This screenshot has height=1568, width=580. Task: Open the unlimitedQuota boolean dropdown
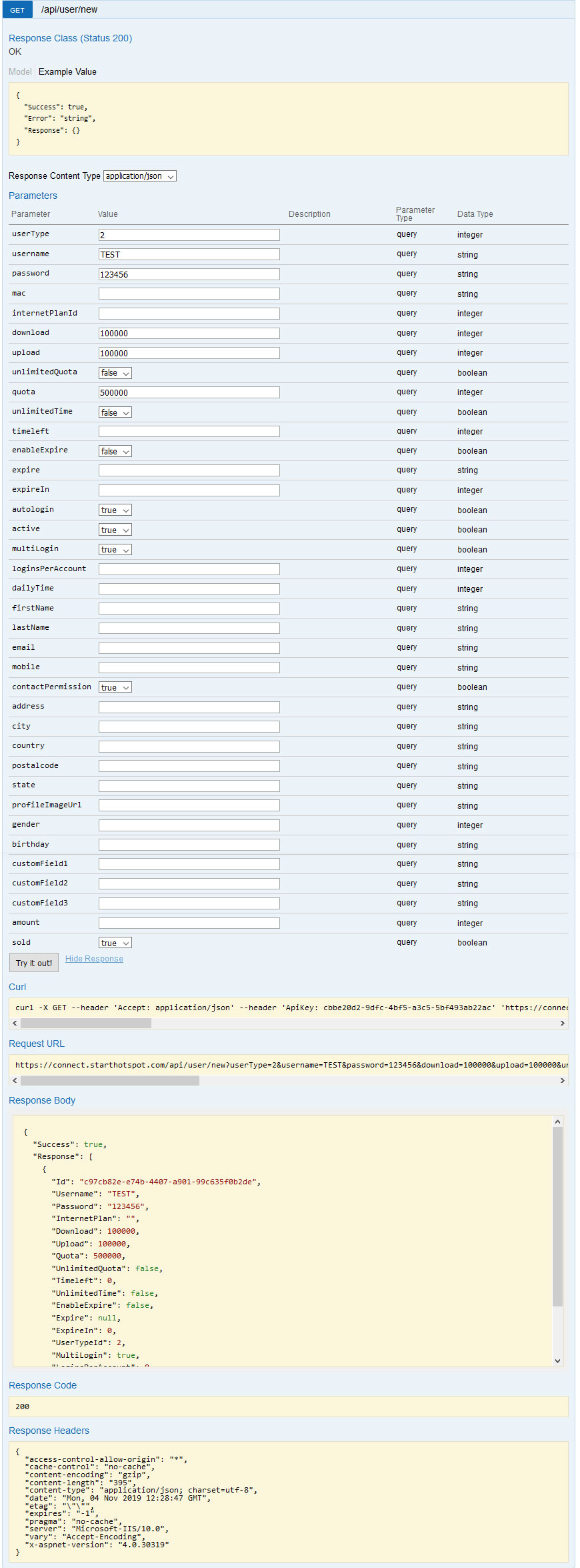(x=115, y=373)
